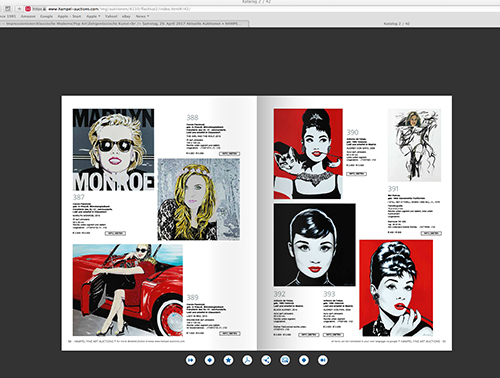Click lot number 387
This screenshot has width=500, height=378.
point(79,197)
